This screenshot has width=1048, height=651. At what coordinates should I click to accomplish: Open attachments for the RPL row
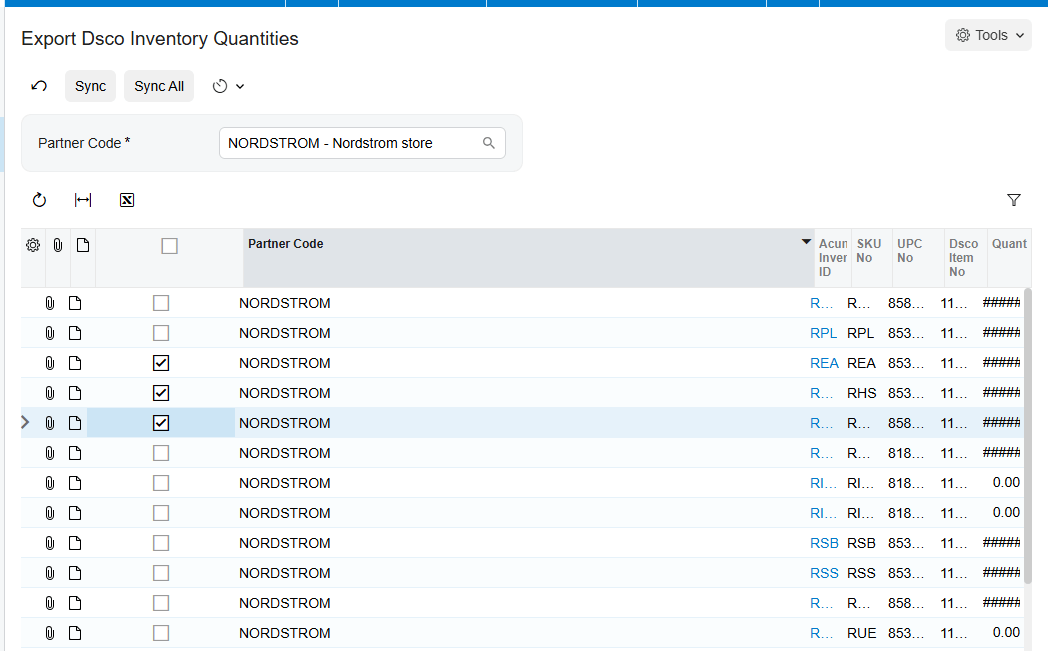pos(49,333)
